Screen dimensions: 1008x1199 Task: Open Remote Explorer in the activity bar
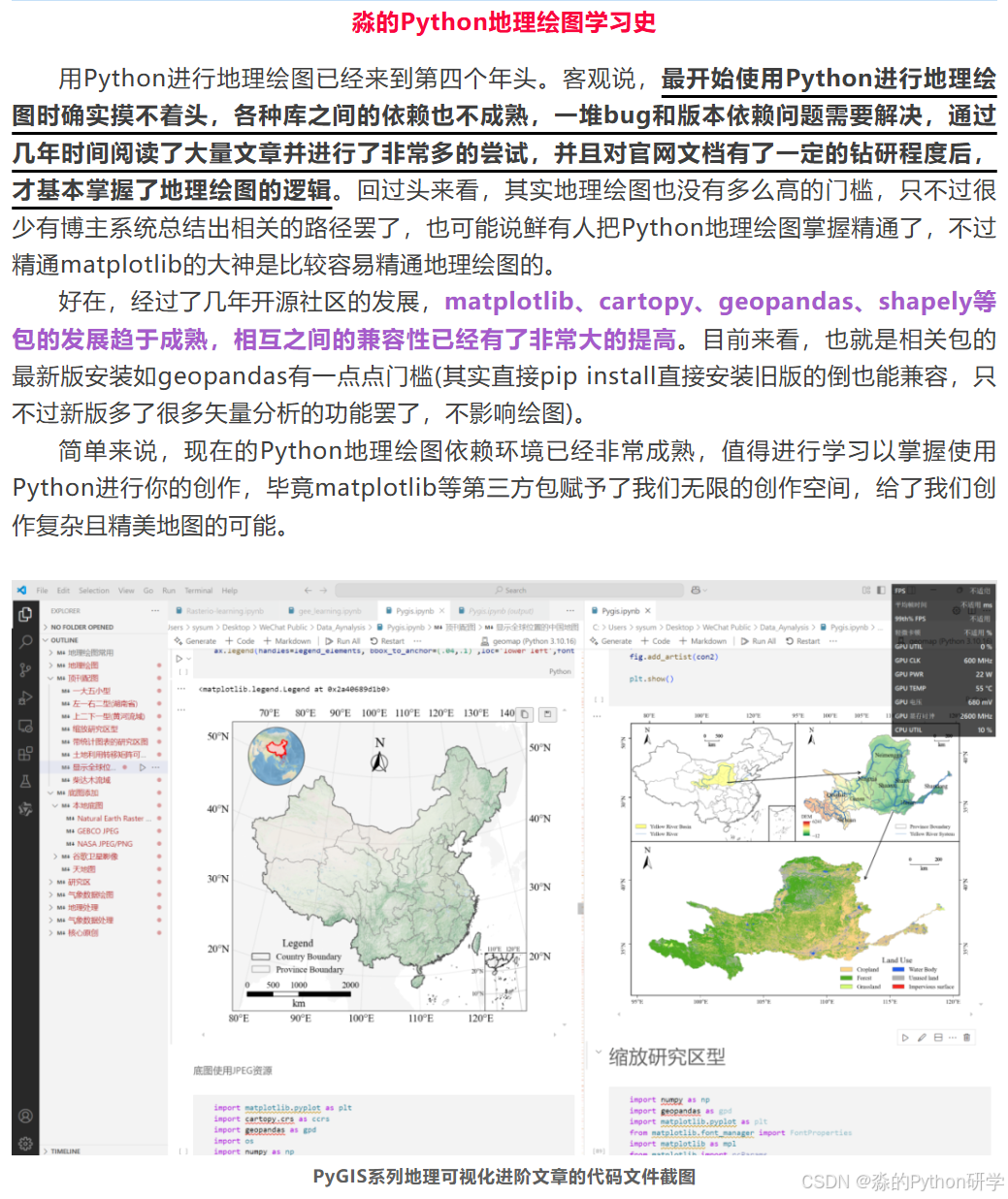coord(25,726)
